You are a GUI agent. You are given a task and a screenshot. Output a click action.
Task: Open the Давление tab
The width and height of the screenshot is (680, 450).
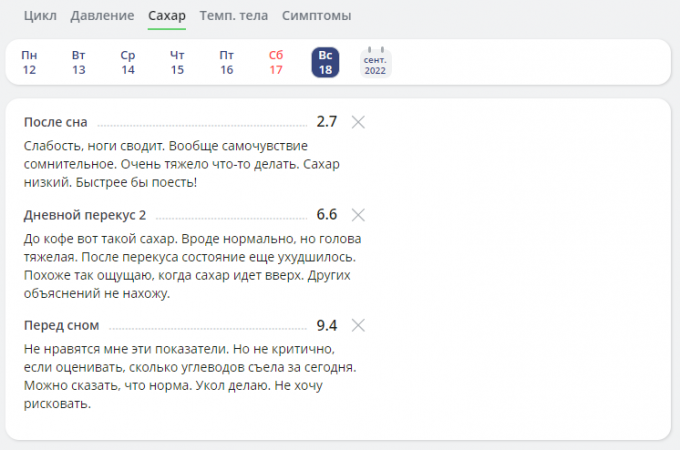pos(103,17)
